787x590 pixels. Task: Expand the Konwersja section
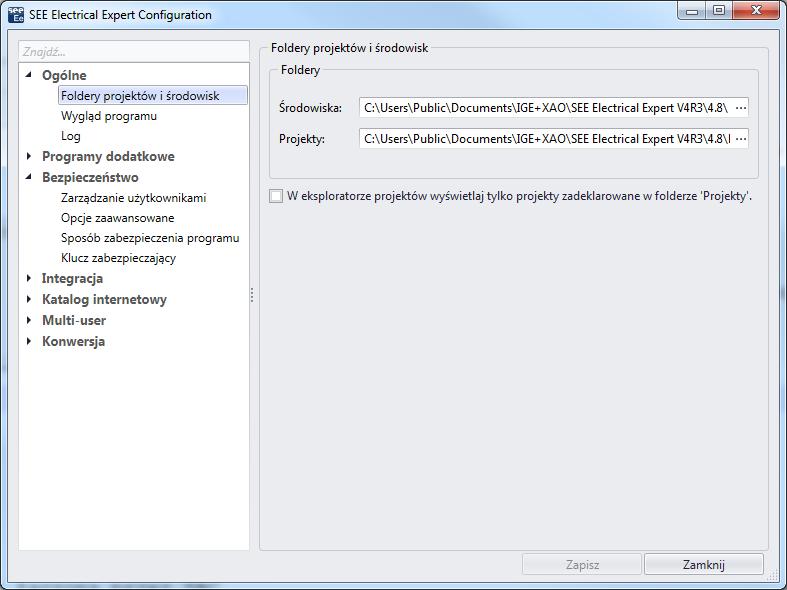(x=29, y=341)
